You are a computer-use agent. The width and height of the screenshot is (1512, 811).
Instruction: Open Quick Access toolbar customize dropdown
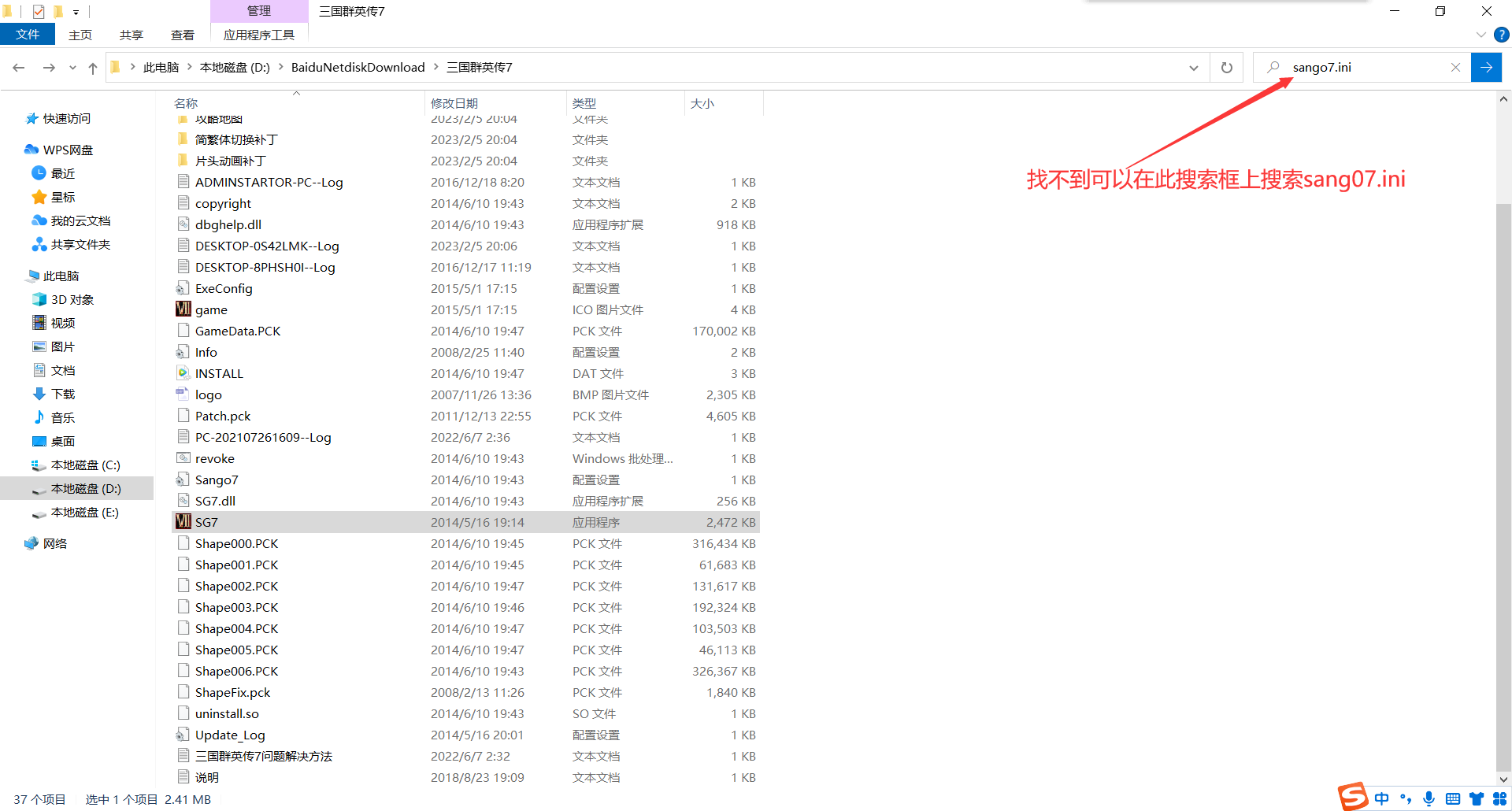76,12
